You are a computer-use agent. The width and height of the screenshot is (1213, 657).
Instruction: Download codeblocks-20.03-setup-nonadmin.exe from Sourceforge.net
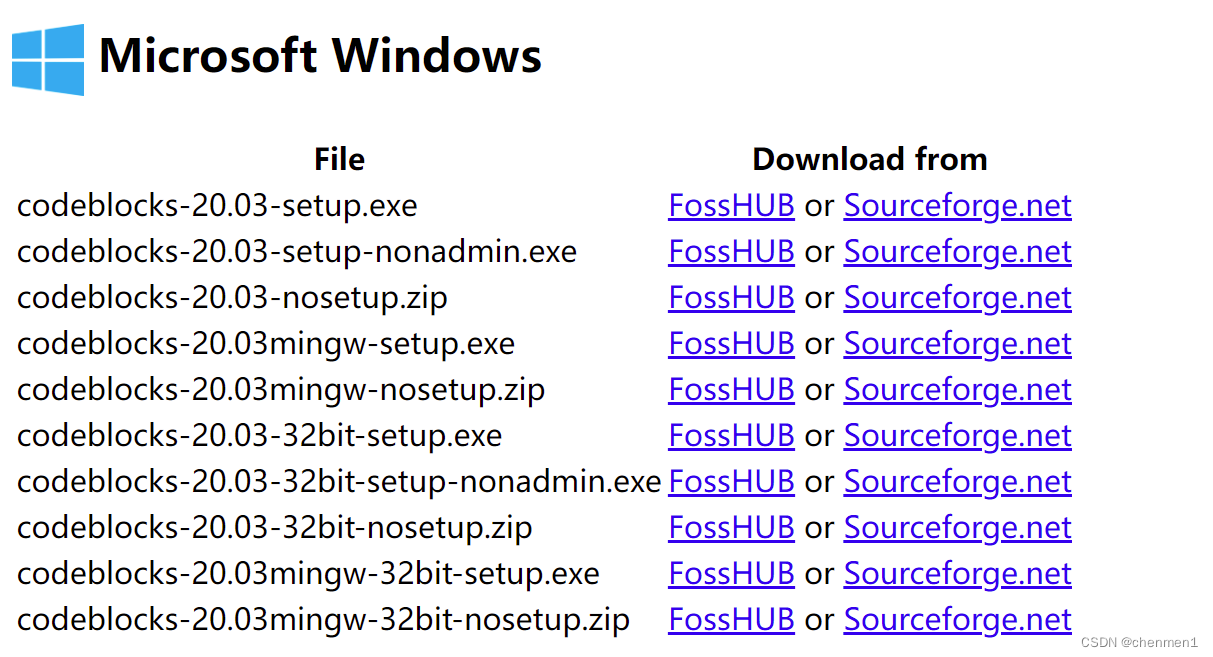pyautogui.click(x=957, y=251)
